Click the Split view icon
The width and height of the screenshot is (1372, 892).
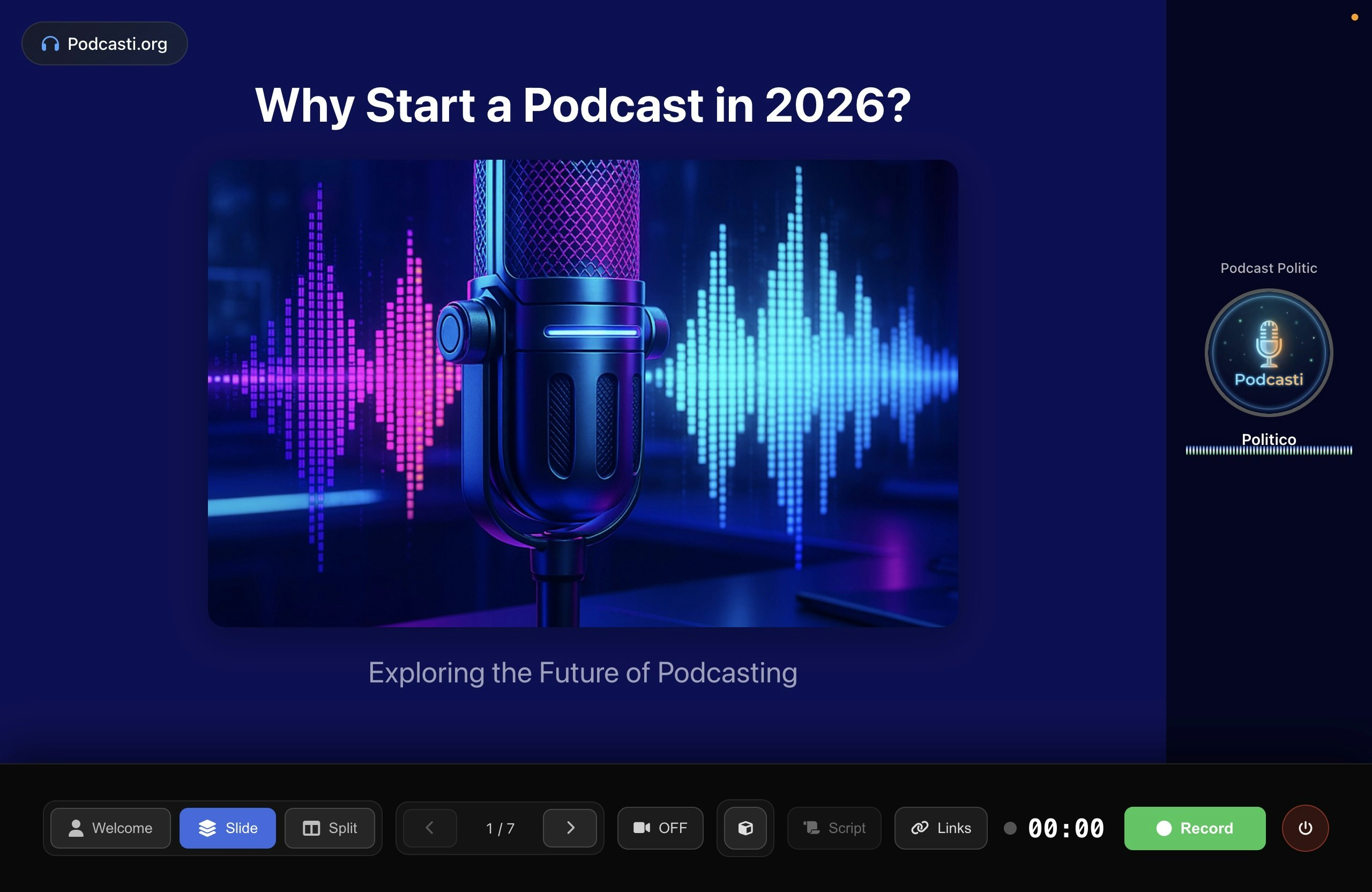[311, 828]
